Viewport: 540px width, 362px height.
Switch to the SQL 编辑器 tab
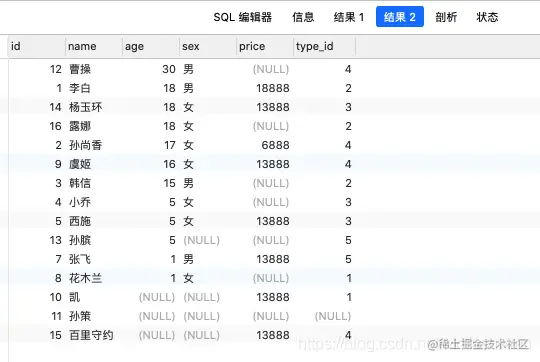[x=242, y=17]
